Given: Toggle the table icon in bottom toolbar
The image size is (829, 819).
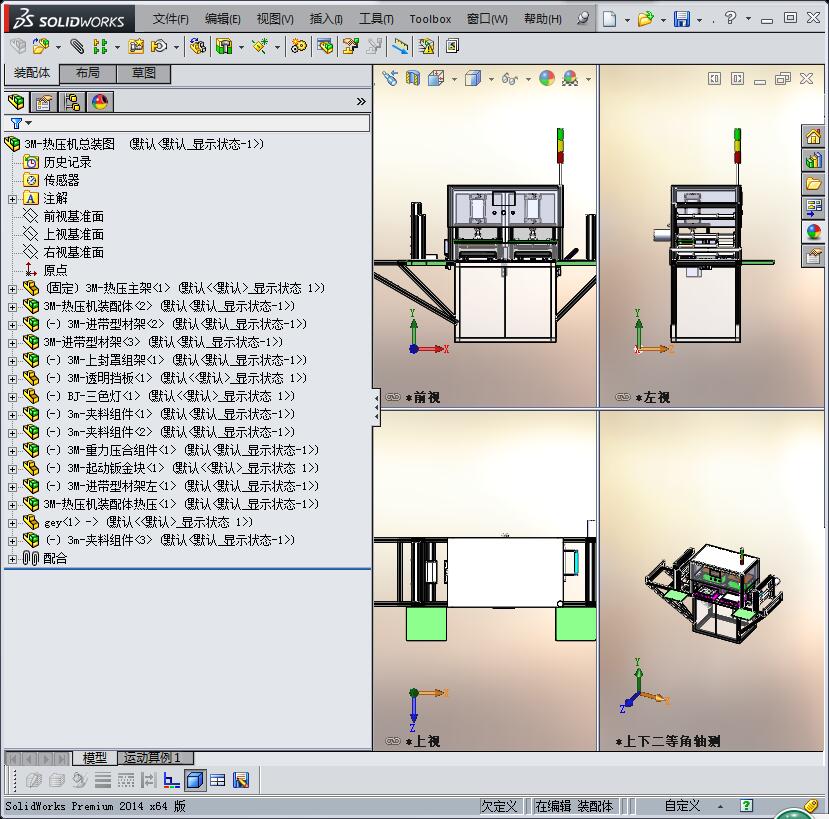Looking at the screenshot, I should click(217, 780).
